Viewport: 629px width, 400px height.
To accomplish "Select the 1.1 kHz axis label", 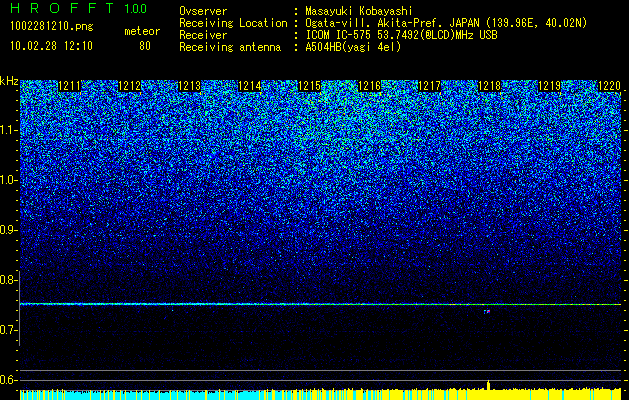I will tap(8, 130).
